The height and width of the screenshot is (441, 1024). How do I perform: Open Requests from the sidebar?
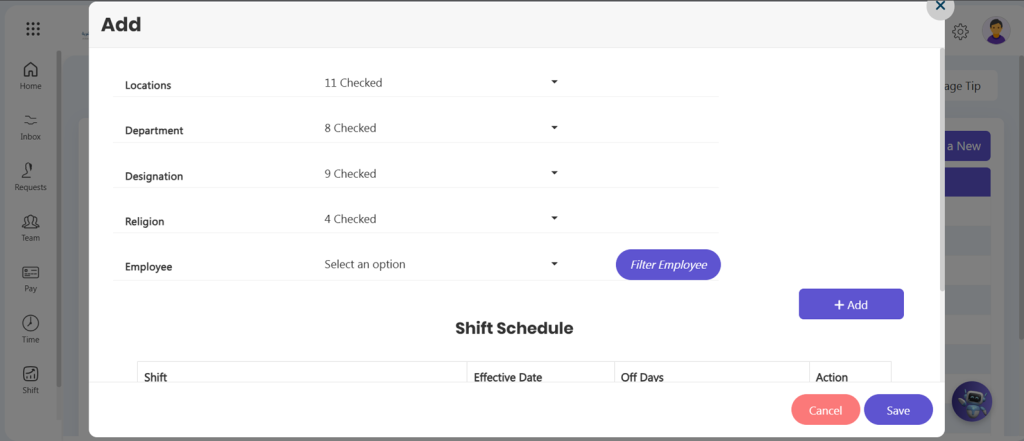coord(31,177)
